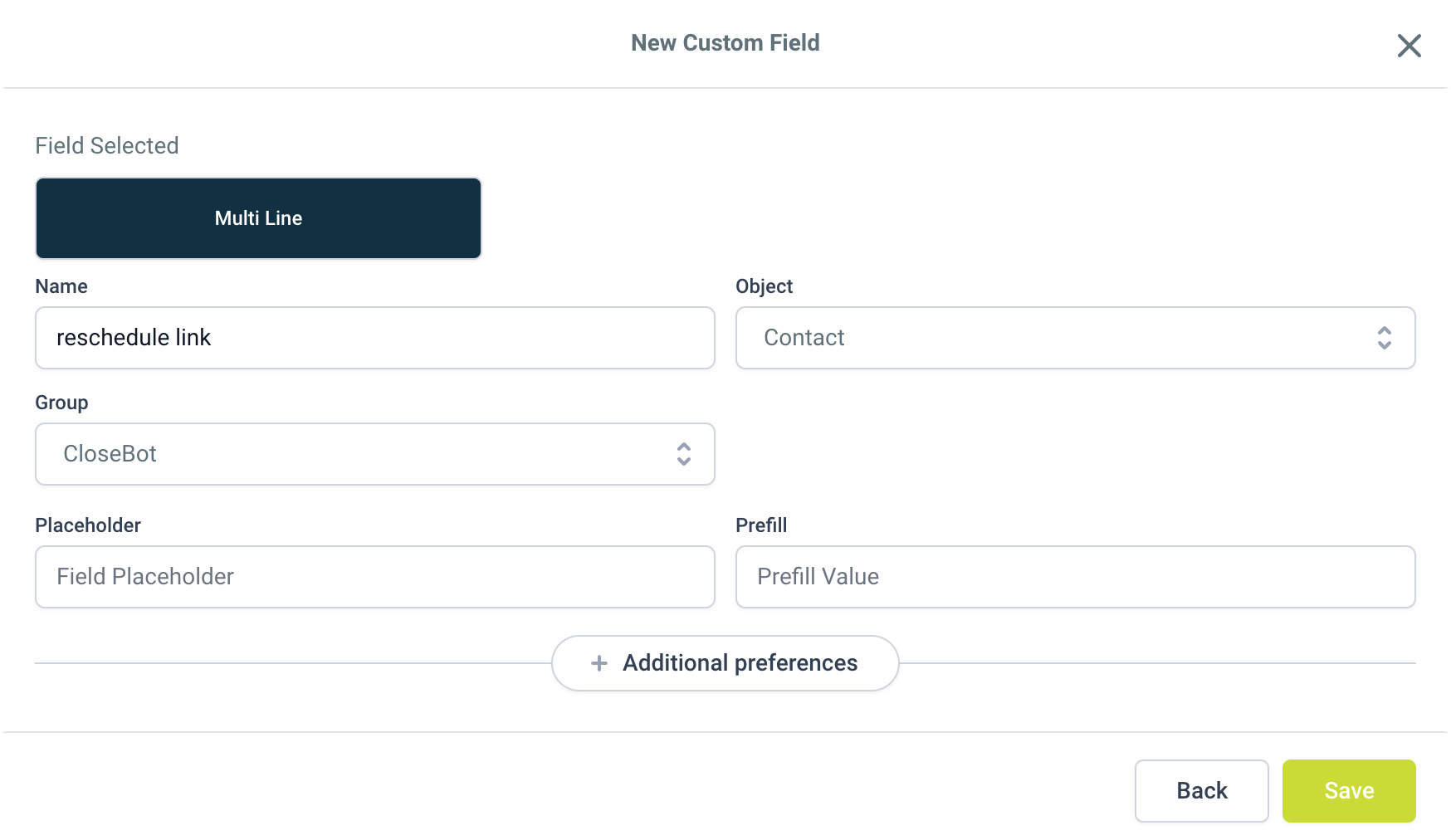Focus the Name field containing reschedule link
Viewport: 1451px width, 840px height.
pos(374,338)
